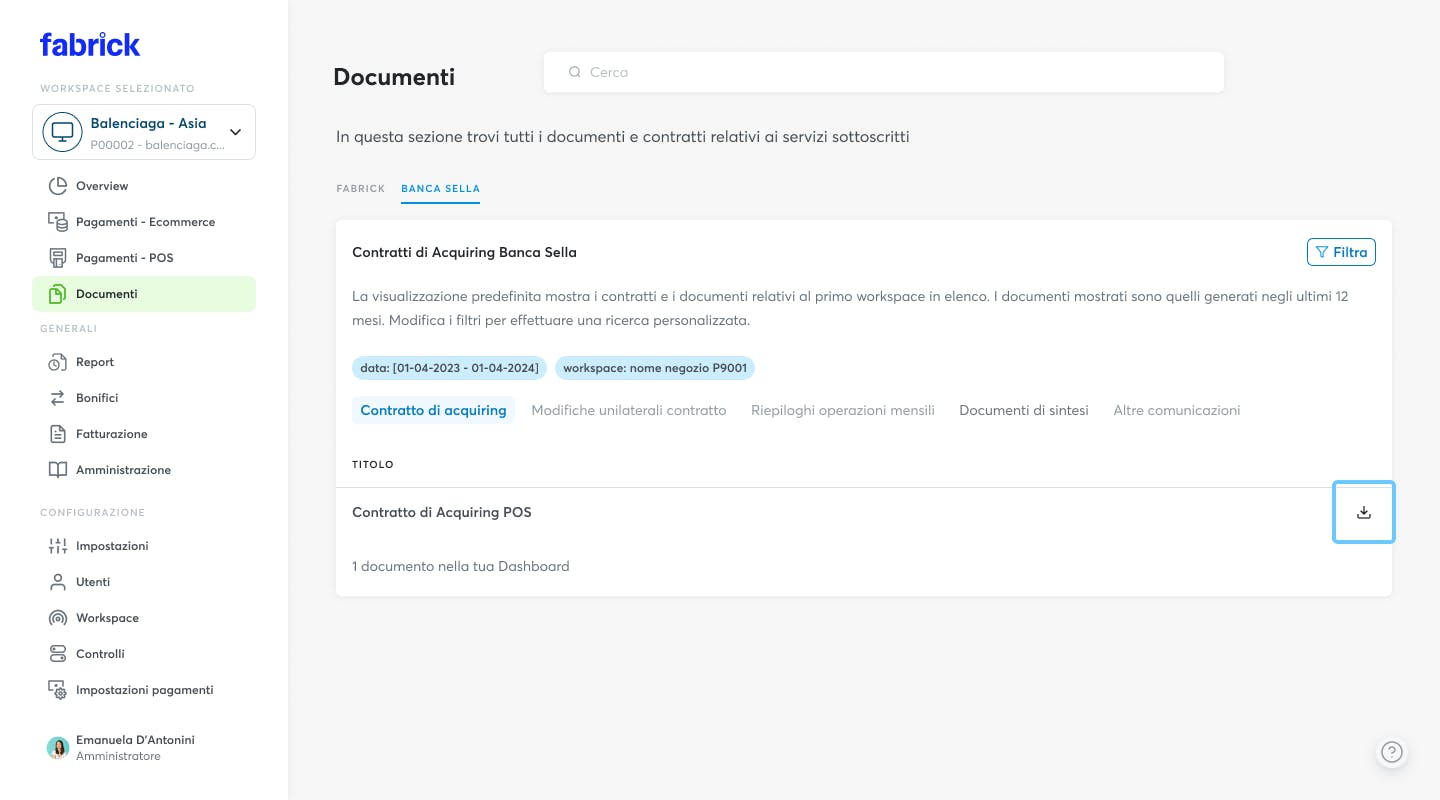Click the Bonifici transfer arrows icon

[x=58, y=398]
